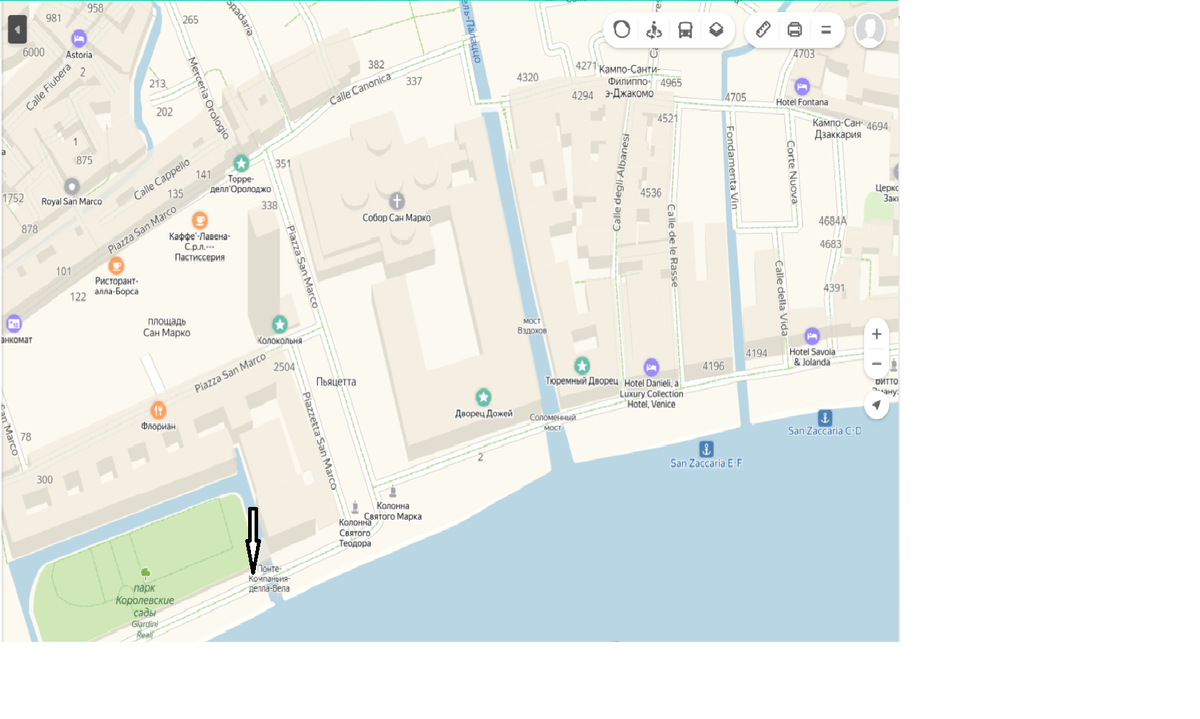Click the Fondamenta Vin street label
The width and height of the screenshot is (1200, 719).
731,166
